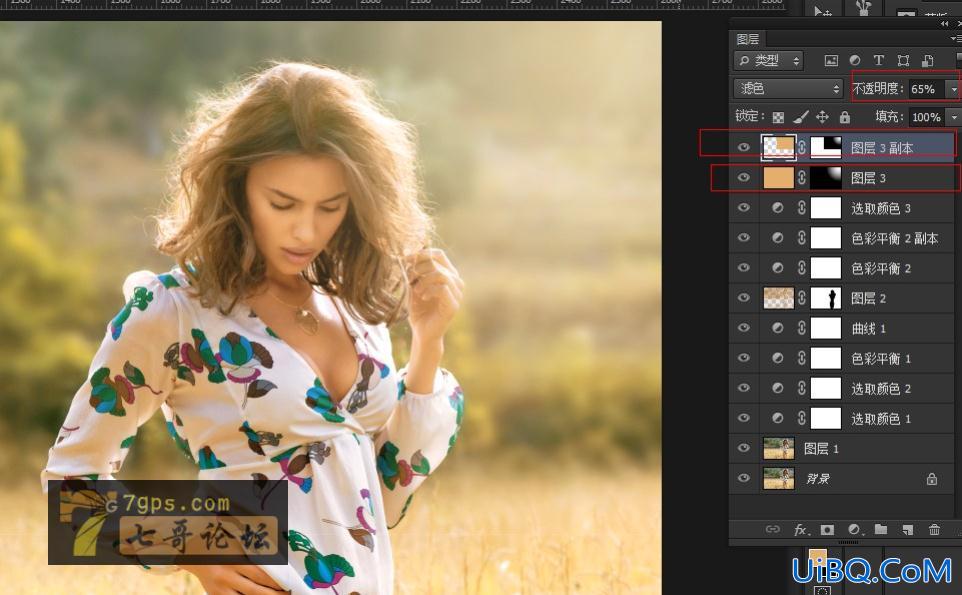Image resolution: width=962 pixels, height=595 pixels.
Task: Open the 类型 layer filter dropdown
Action: [768, 60]
